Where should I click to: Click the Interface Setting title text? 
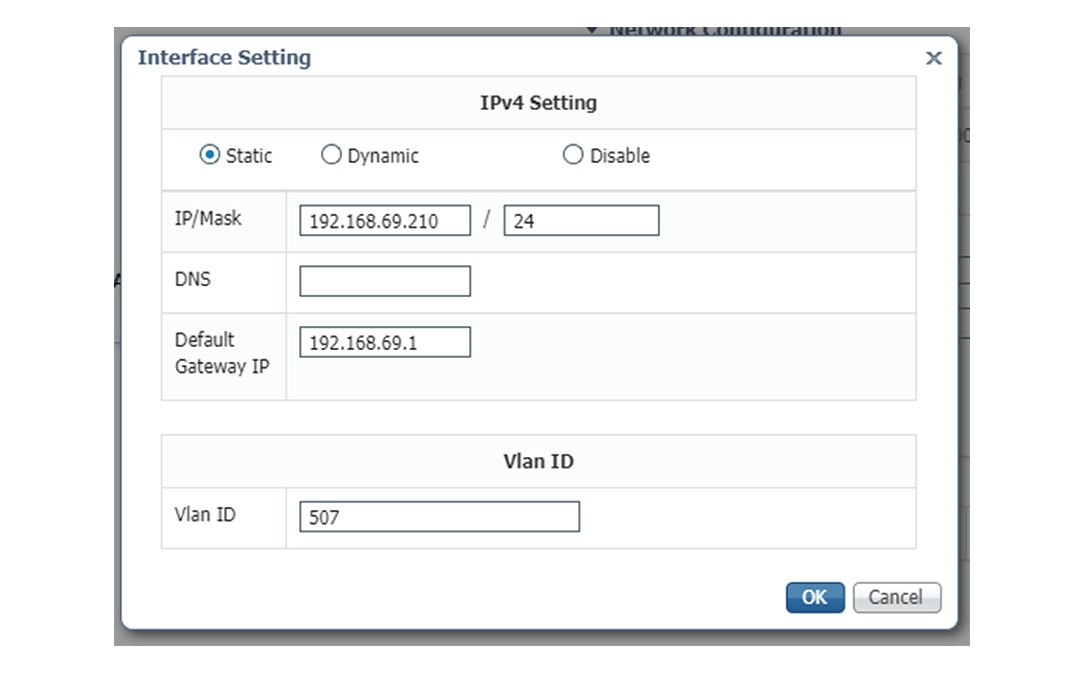point(224,58)
